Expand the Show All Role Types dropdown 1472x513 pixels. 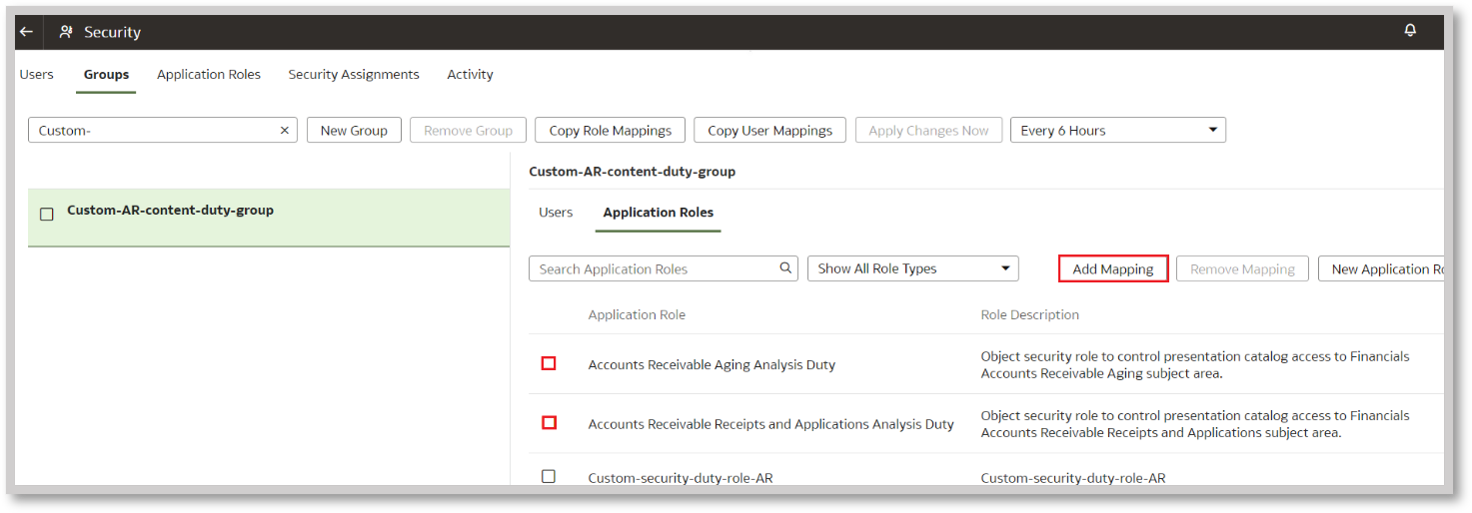[x=912, y=269]
